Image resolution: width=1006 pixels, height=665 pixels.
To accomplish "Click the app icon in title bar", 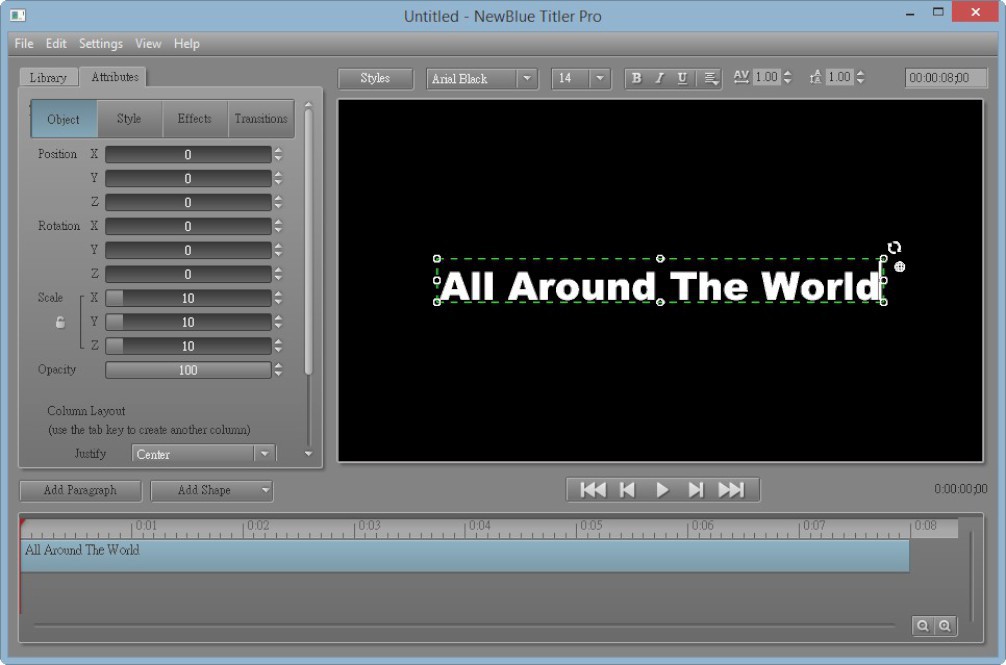I will pos(17,15).
